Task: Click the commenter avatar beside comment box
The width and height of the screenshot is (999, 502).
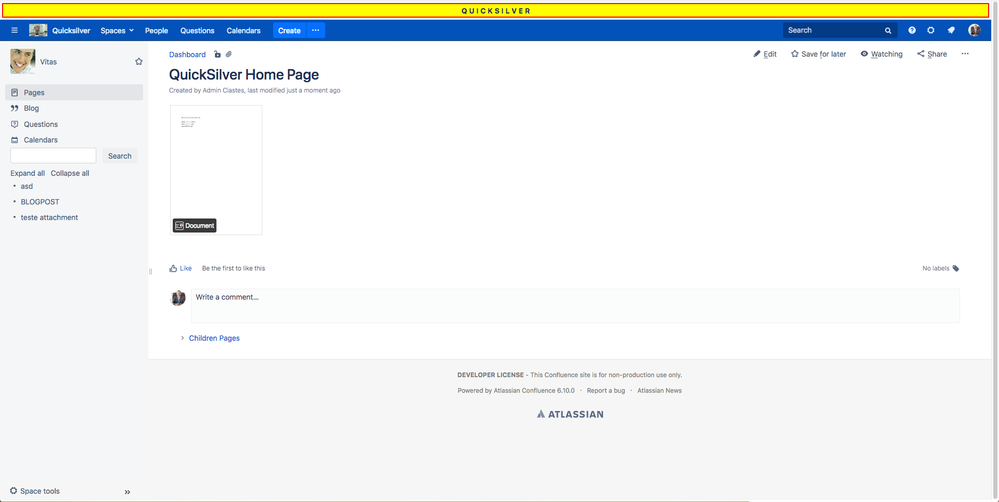Action: pyautogui.click(x=178, y=298)
